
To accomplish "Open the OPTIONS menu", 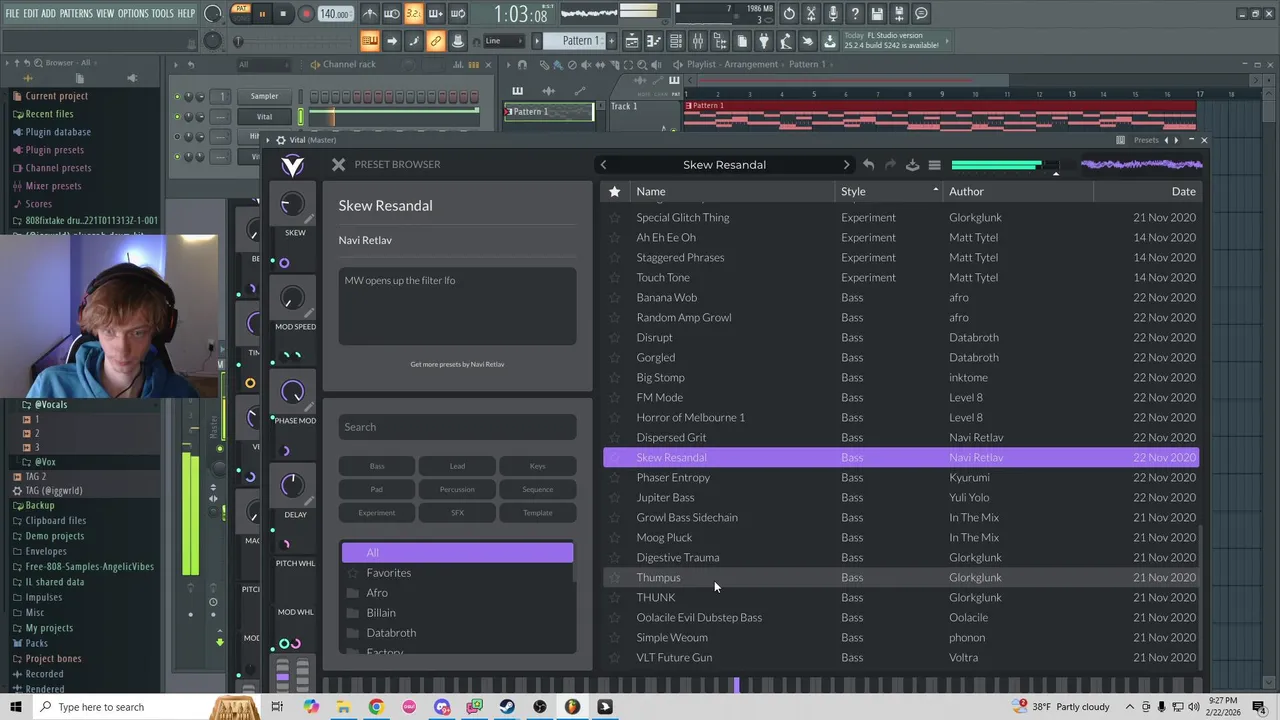I will tap(133, 13).
